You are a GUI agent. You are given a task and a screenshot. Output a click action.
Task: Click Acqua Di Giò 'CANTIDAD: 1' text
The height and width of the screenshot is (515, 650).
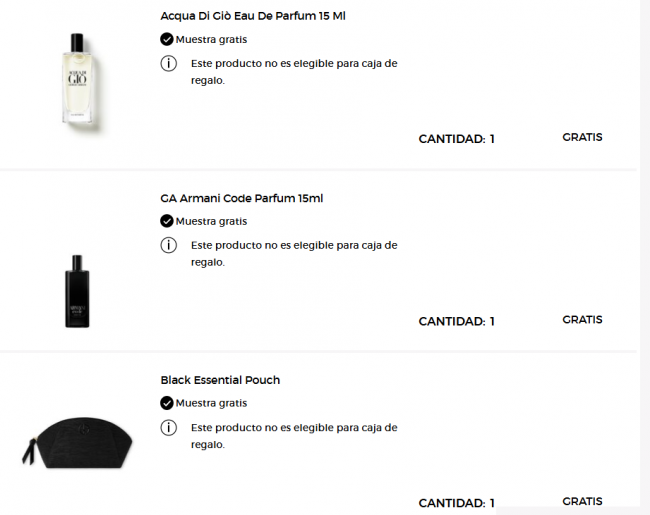pyautogui.click(x=456, y=139)
